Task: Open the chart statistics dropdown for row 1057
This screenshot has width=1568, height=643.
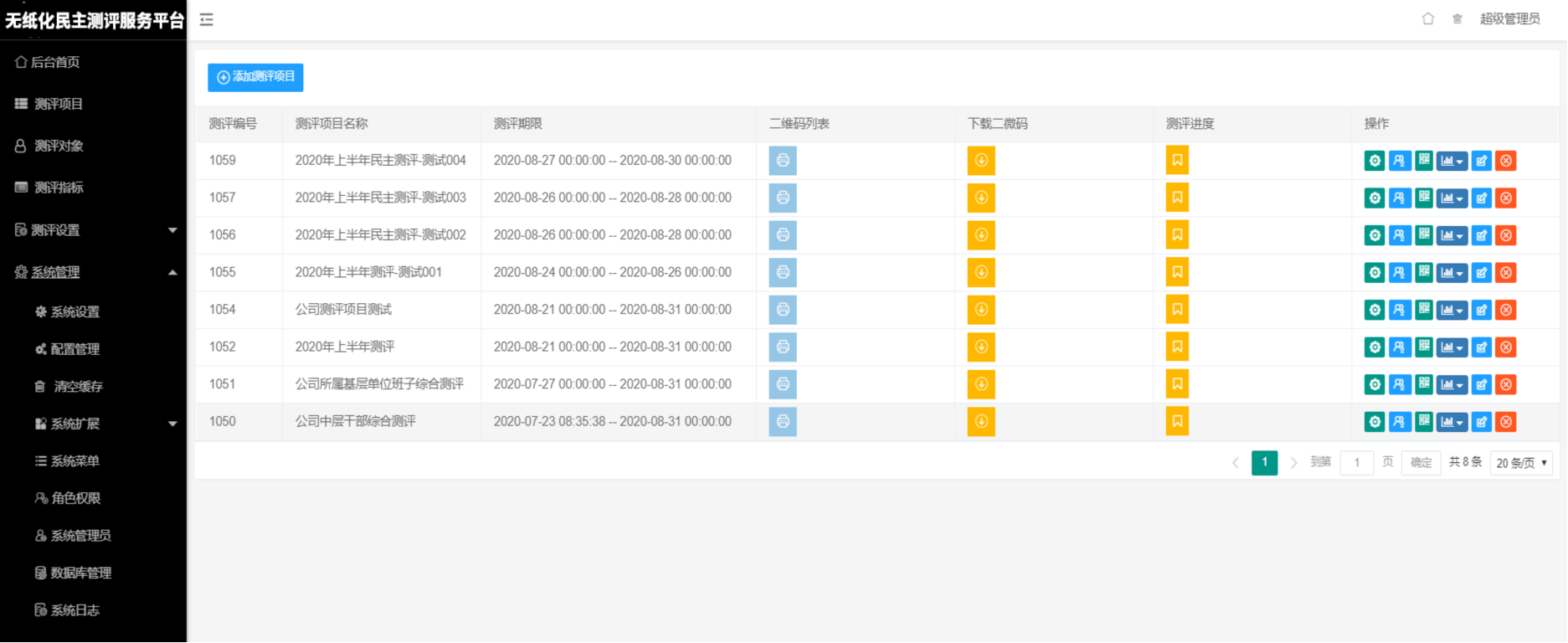Action: 1452,198
